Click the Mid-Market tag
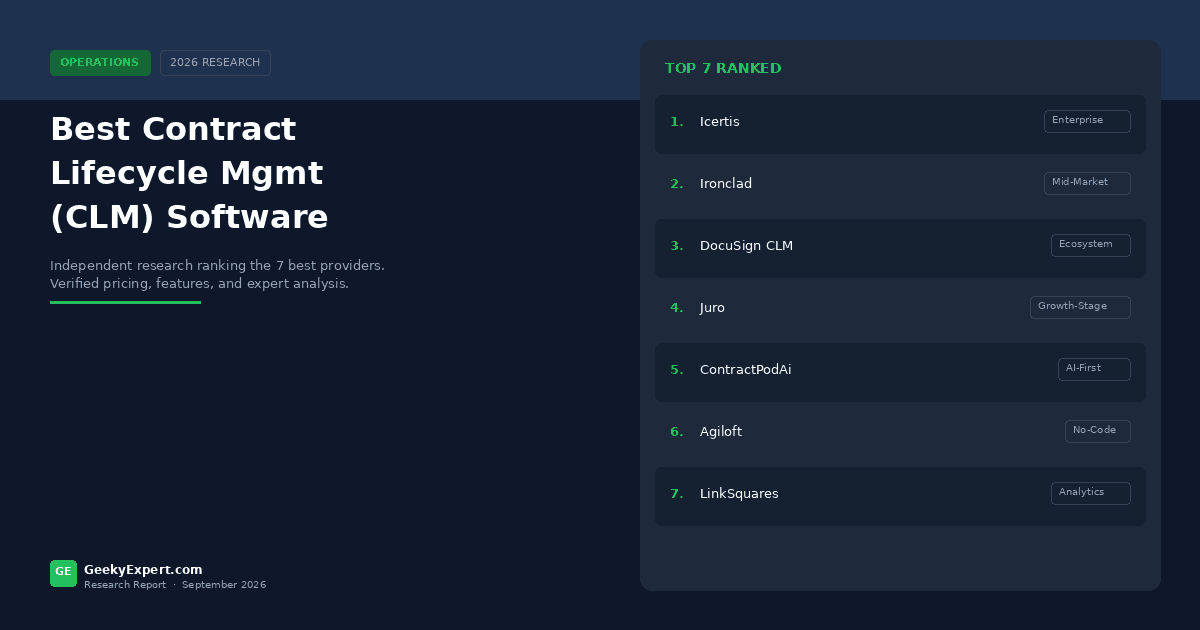 [x=1087, y=183]
